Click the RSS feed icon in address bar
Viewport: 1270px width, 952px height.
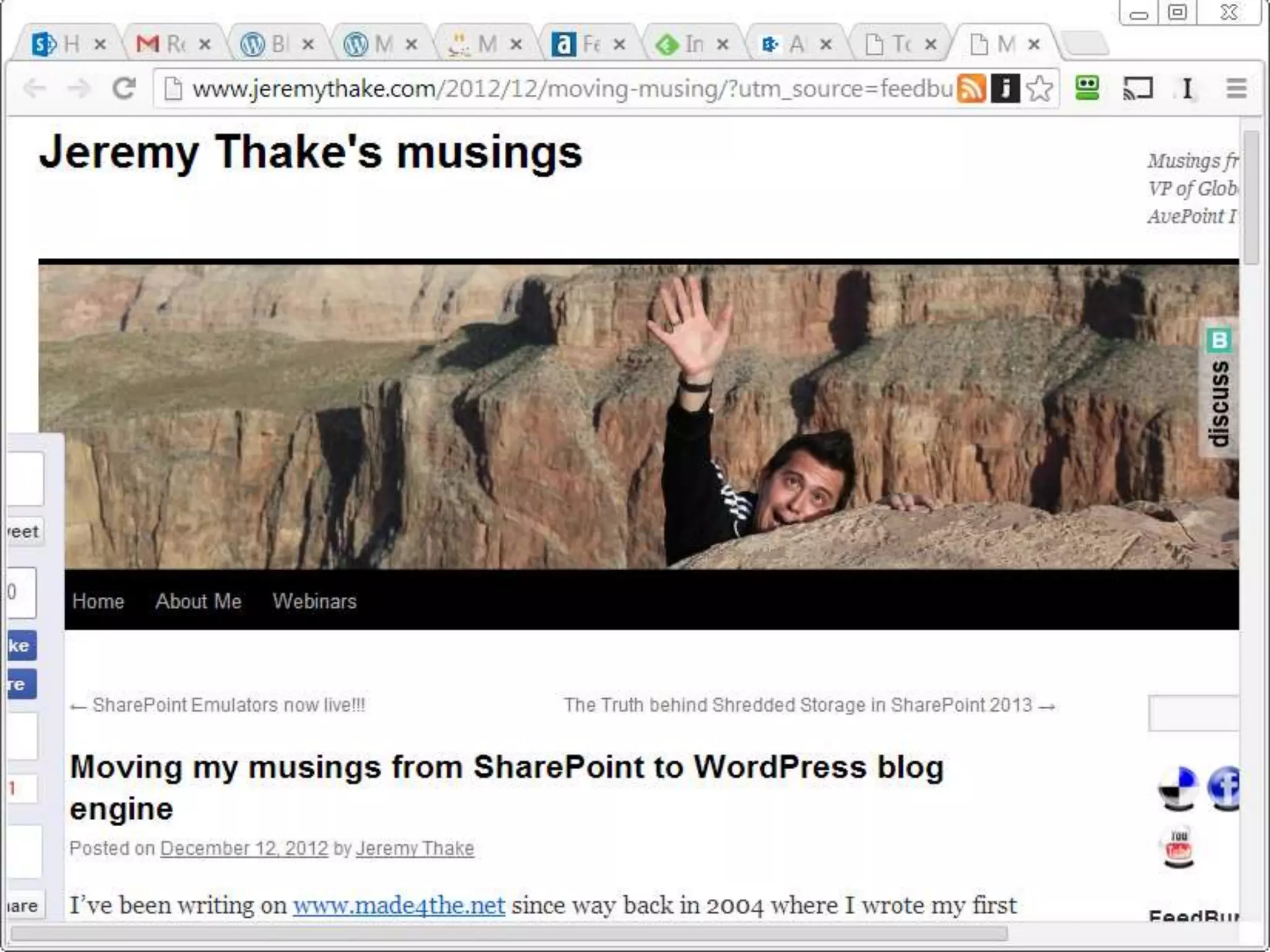tap(971, 88)
